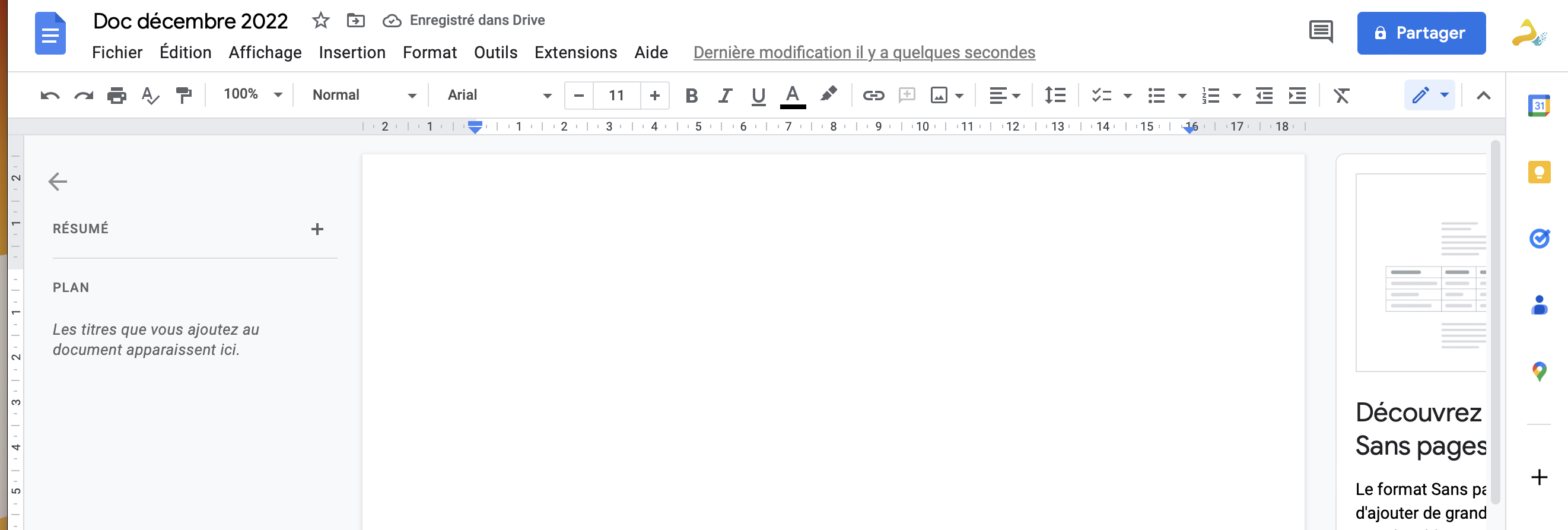Decrease font size with minus button
Image resolution: width=1568 pixels, height=530 pixels.
point(579,95)
